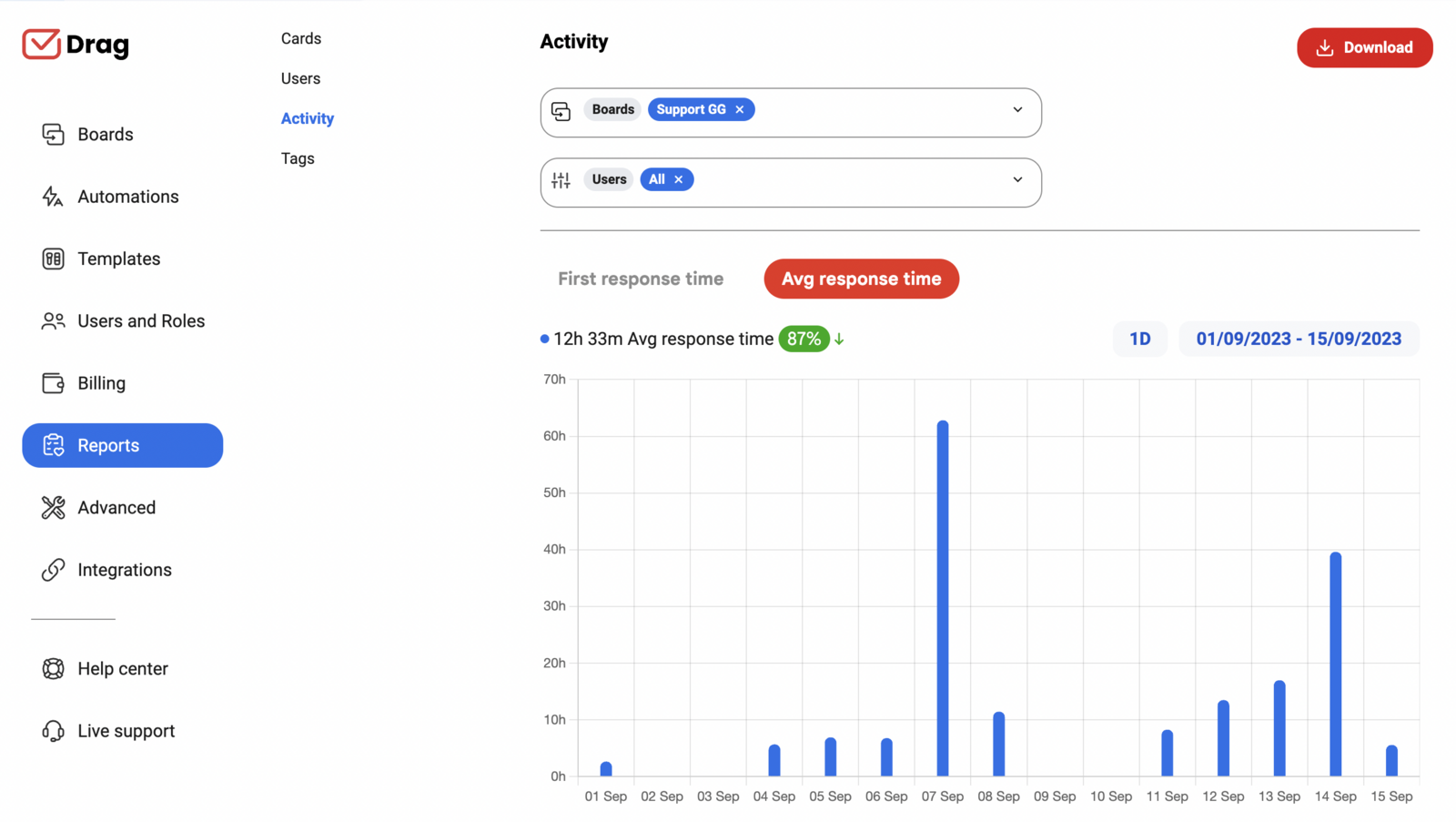Viewport: 1456px width, 822px height.
Task: Click the blue dot legend marker
Action: (x=544, y=339)
